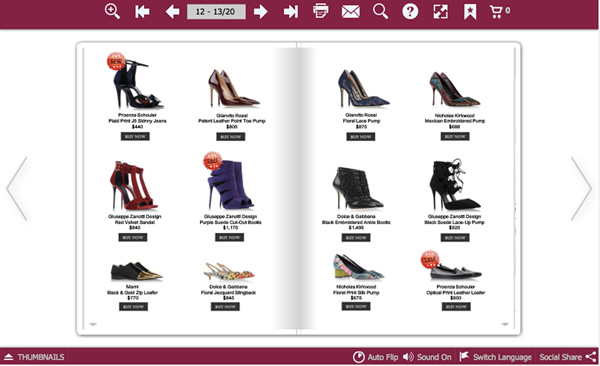Click the Marni brand label
Screen dimensions: 600x366
tap(132, 287)
